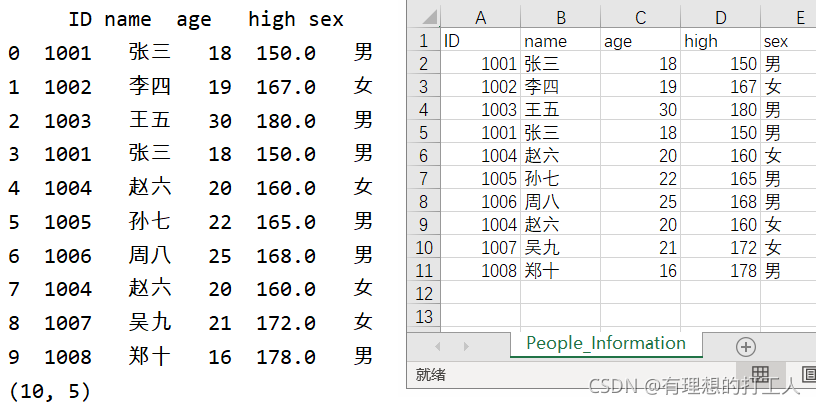Click 165.0 in the printed DataFrame output
The image size is (816, 404).
(x=286, y=222)
